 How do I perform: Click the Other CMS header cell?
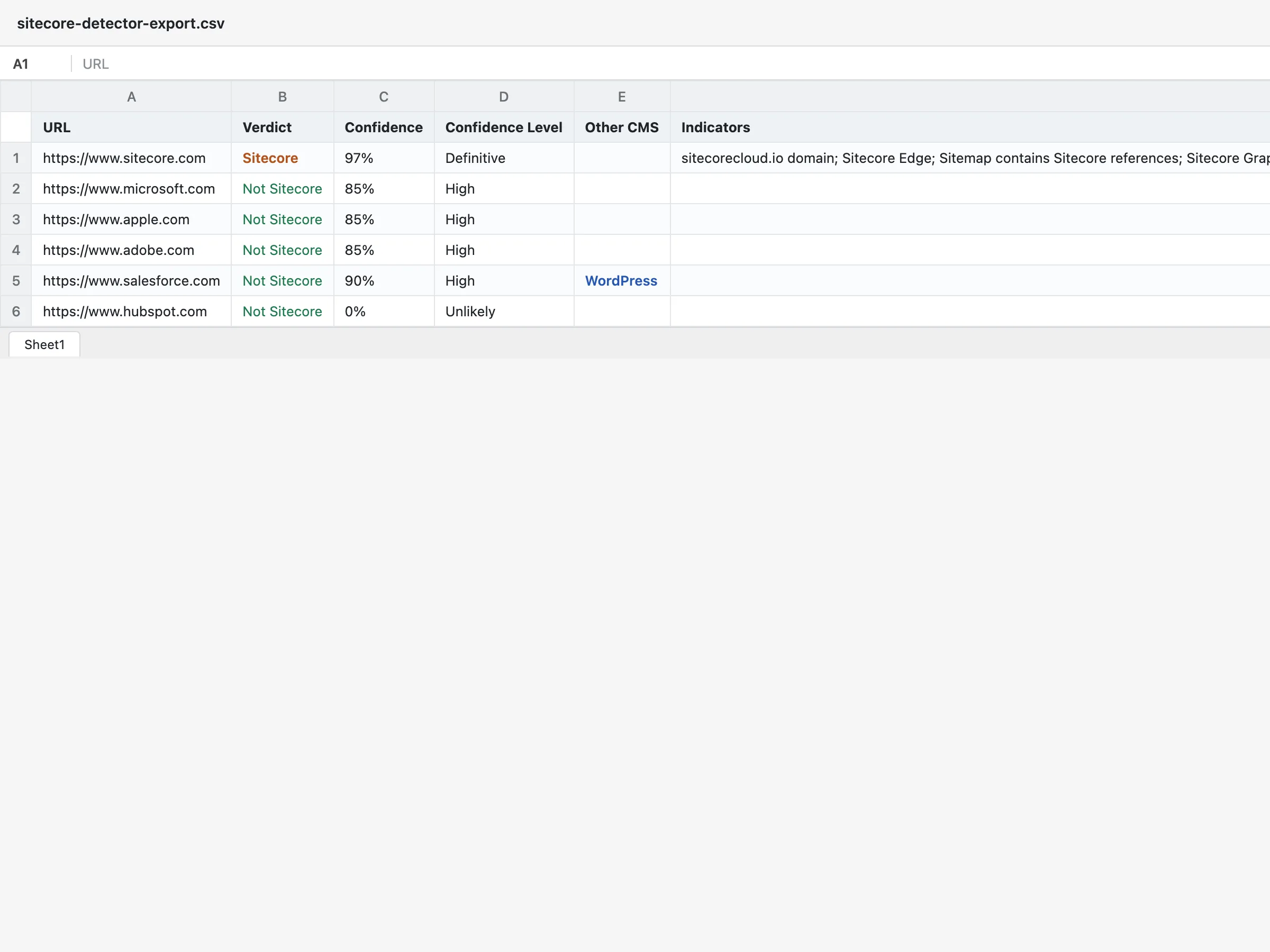click(622, 127)
